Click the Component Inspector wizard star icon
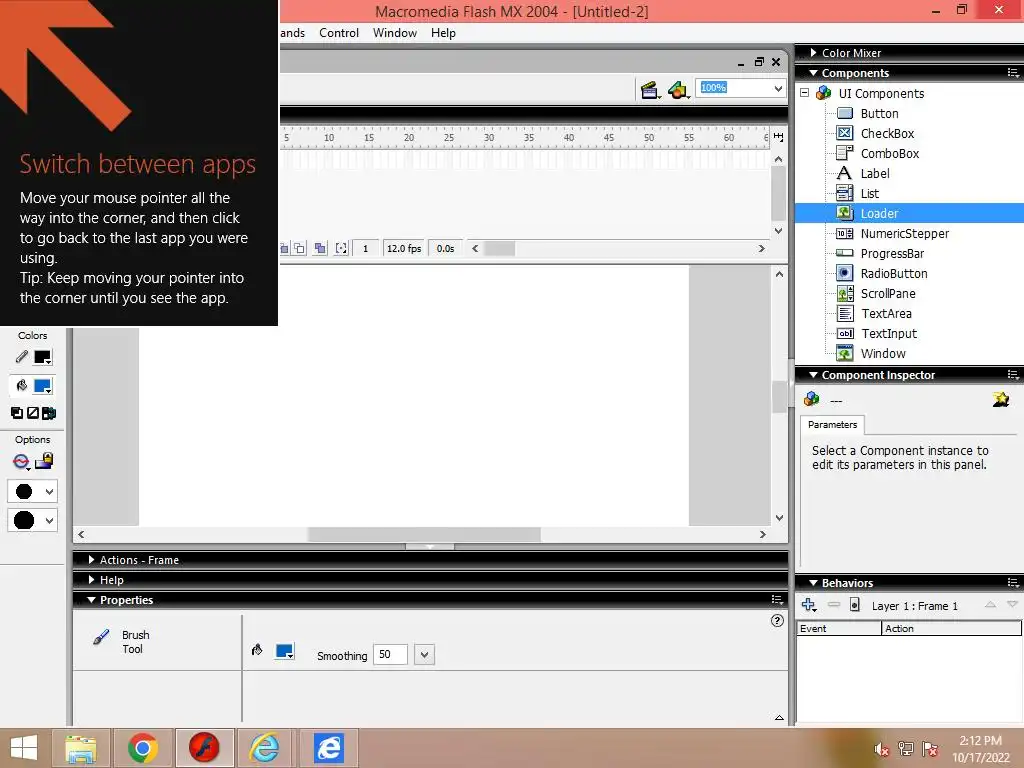Viewport: 1024px width, 768px height. [x=1000, y=399]
